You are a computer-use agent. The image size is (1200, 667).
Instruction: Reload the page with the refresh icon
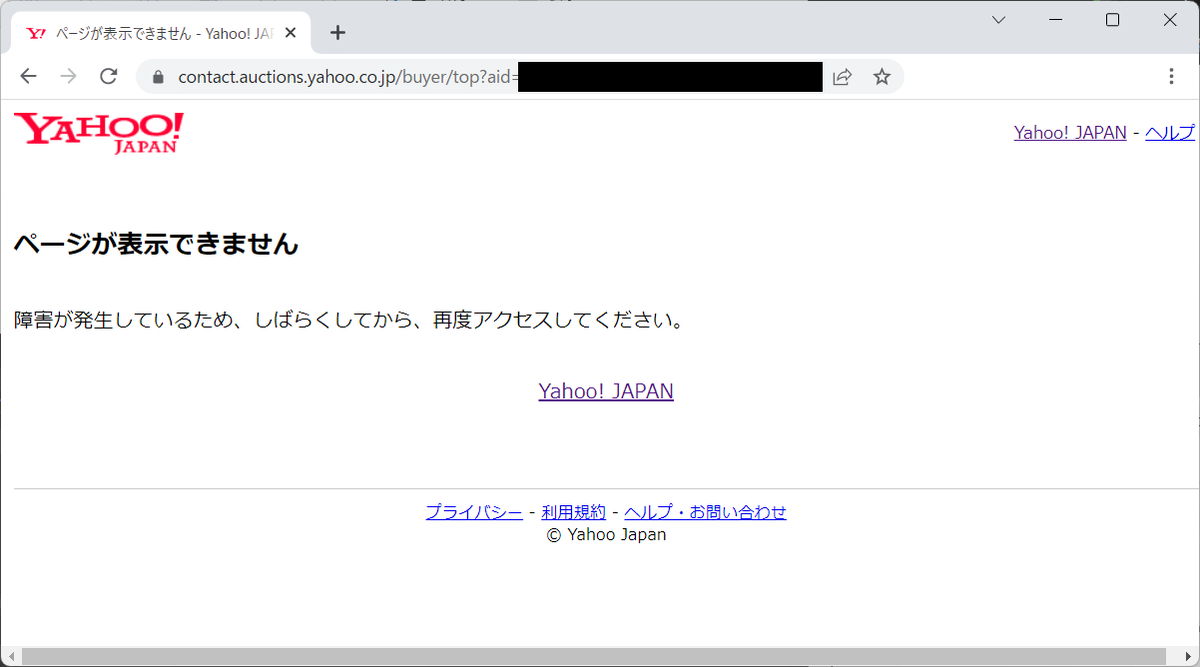[109, 76]
